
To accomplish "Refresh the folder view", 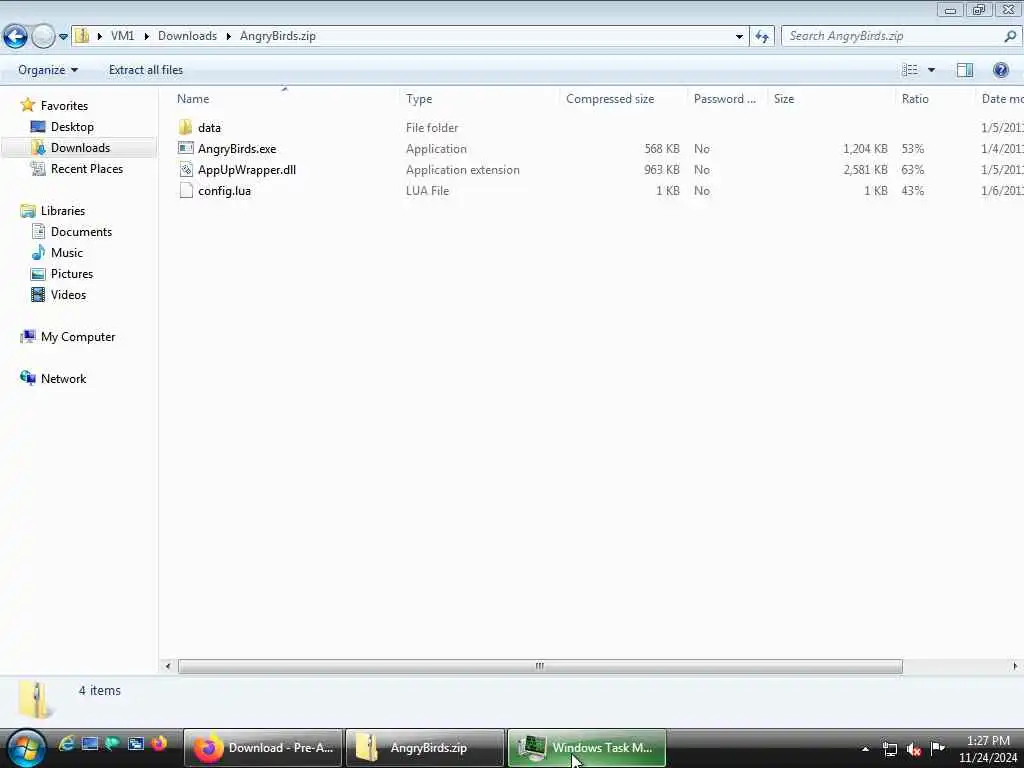I will click(x=762, y=36).
